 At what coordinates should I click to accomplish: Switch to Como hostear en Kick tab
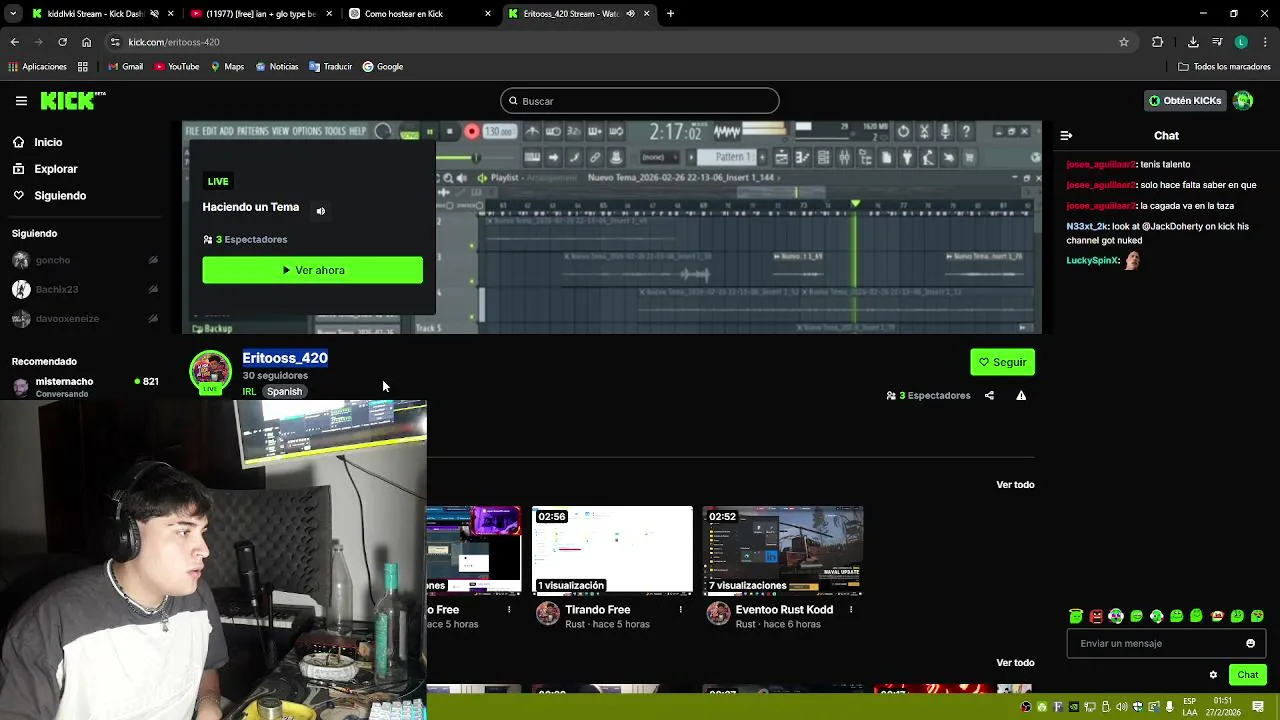point(420,14)
